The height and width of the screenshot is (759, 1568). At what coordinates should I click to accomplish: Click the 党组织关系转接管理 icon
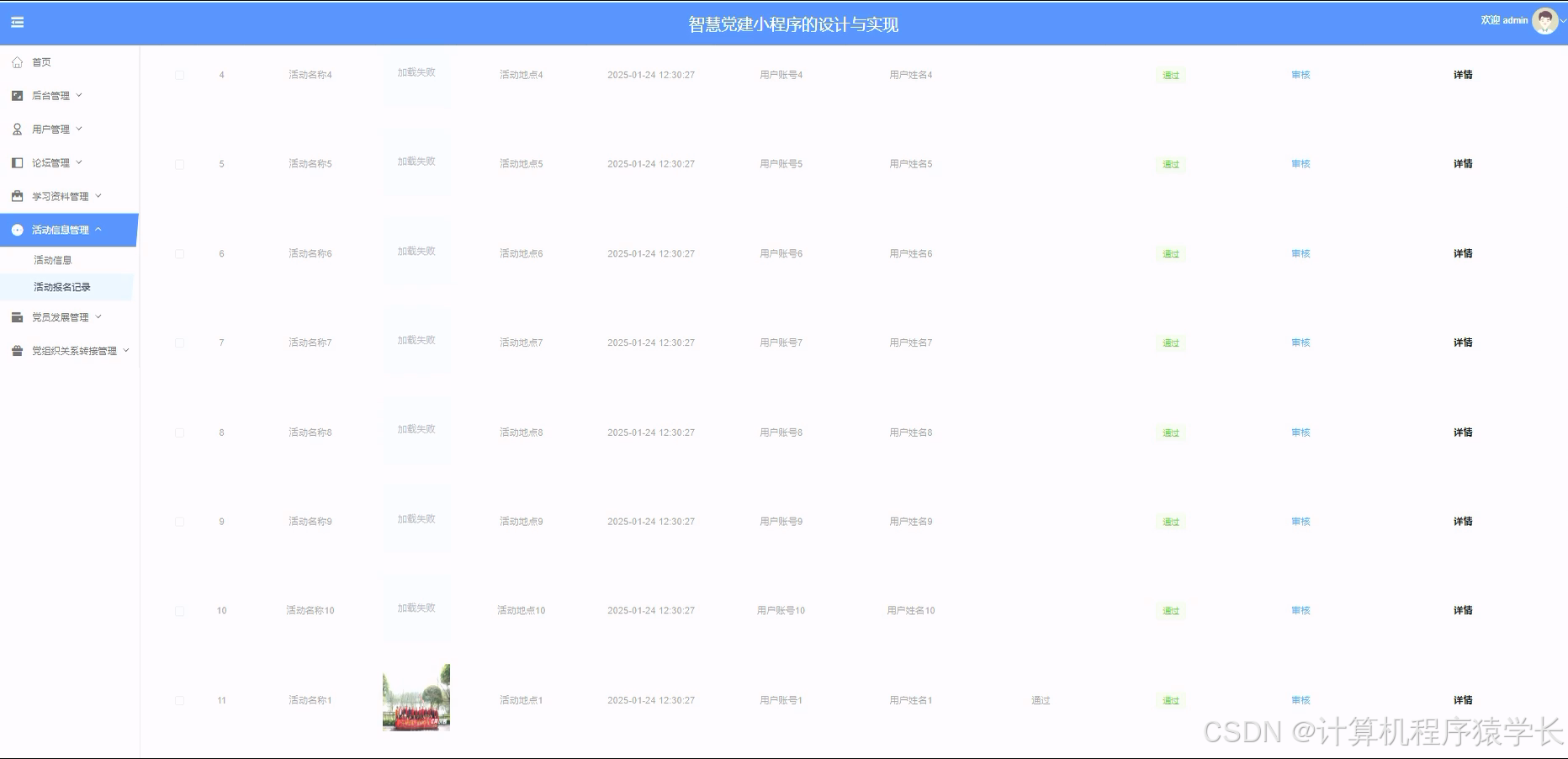tap(17, 351)
